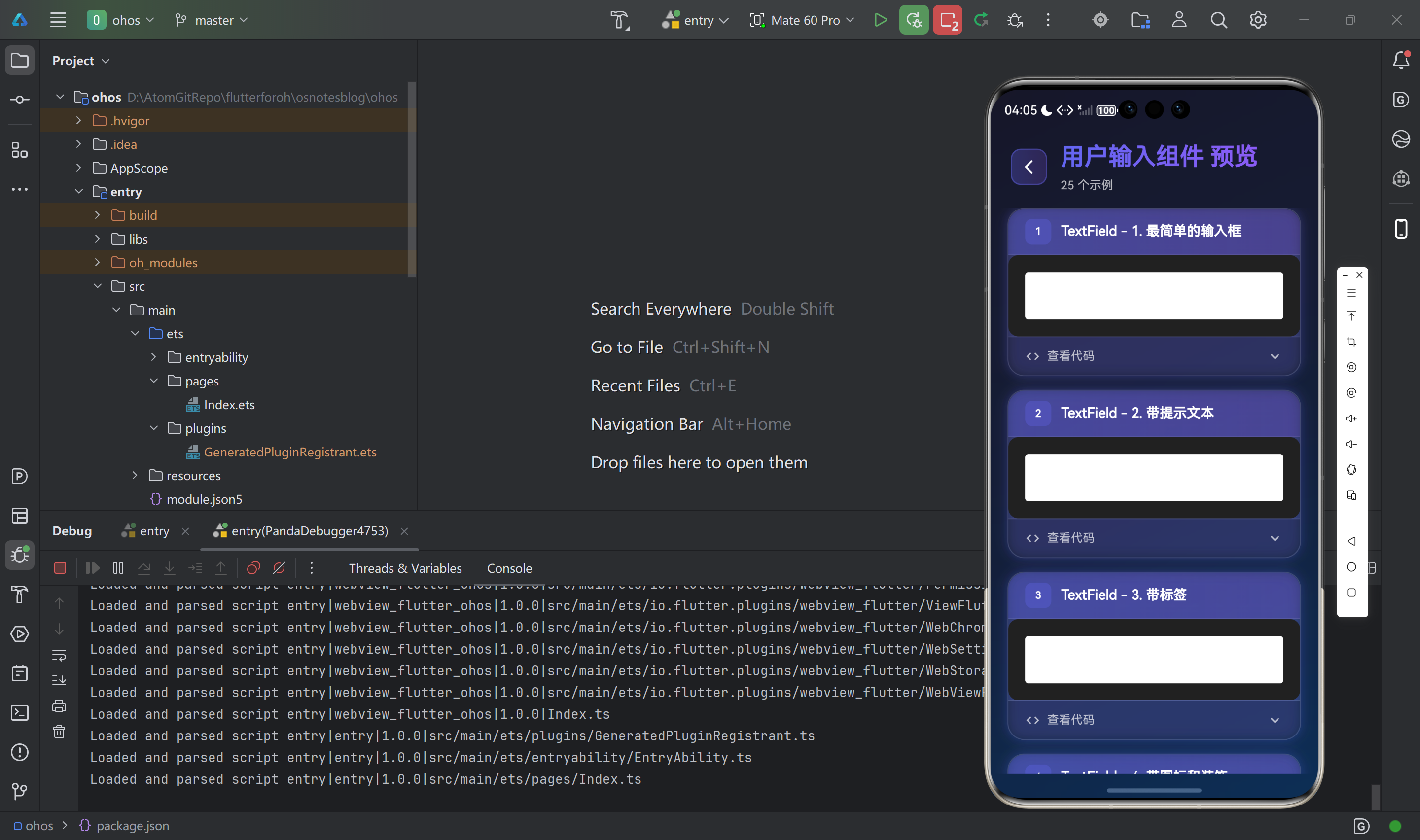Open the Notifications bell icon
The height and width of the screenshot is (840, 1420).
pos(1401,60)
